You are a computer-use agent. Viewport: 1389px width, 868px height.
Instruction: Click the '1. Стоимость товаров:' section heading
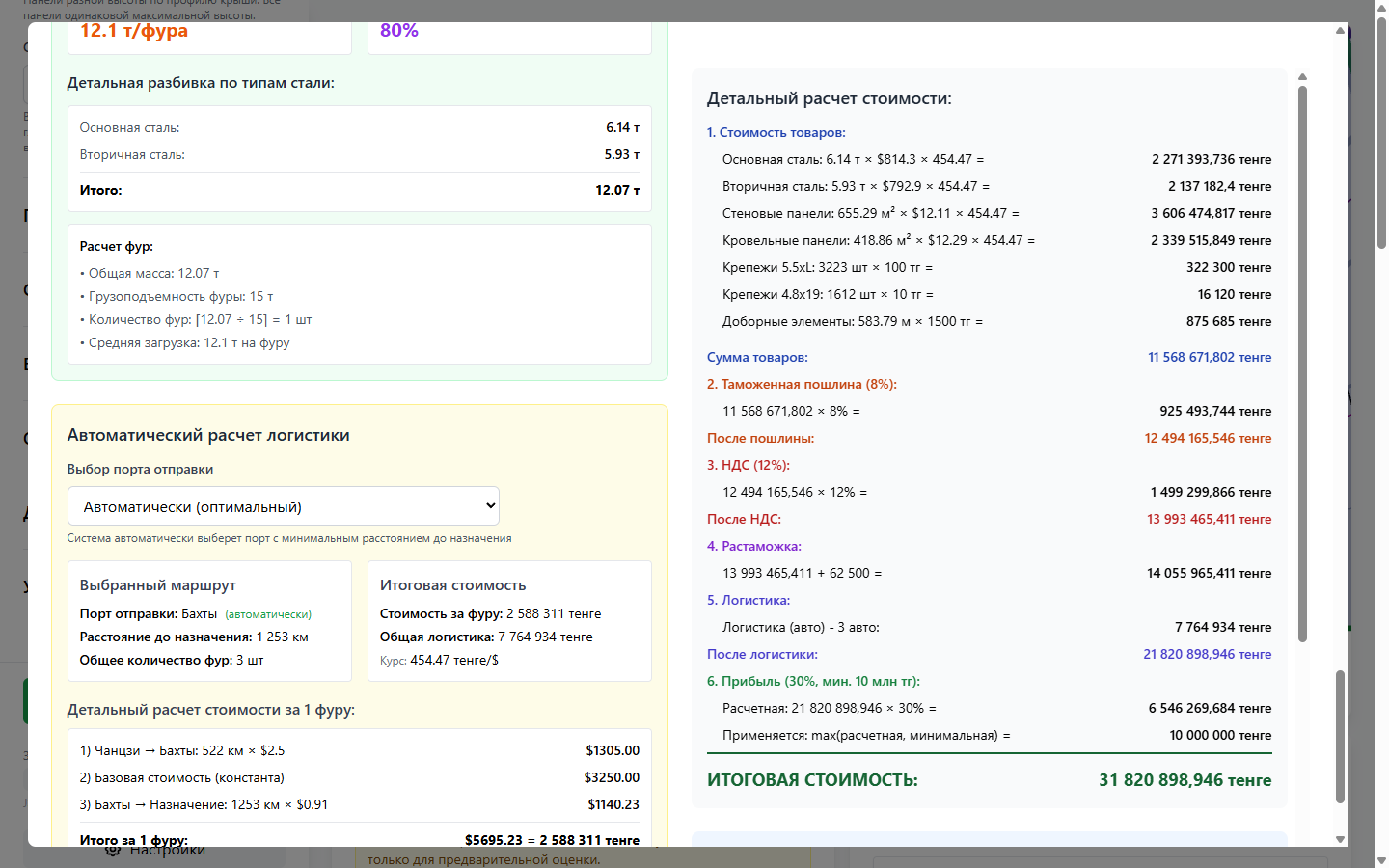[776, 132]
